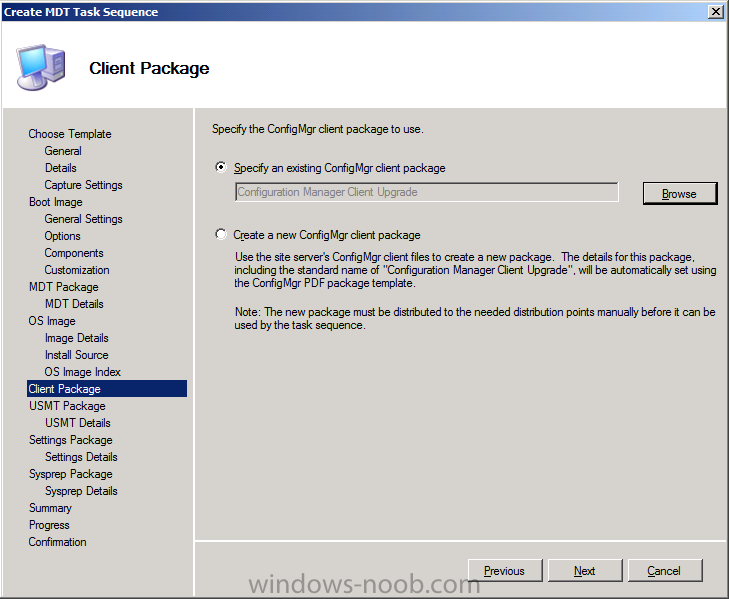729x599 pixels.
Task: Select the Sysprep Package step
Action: (71, 474)
